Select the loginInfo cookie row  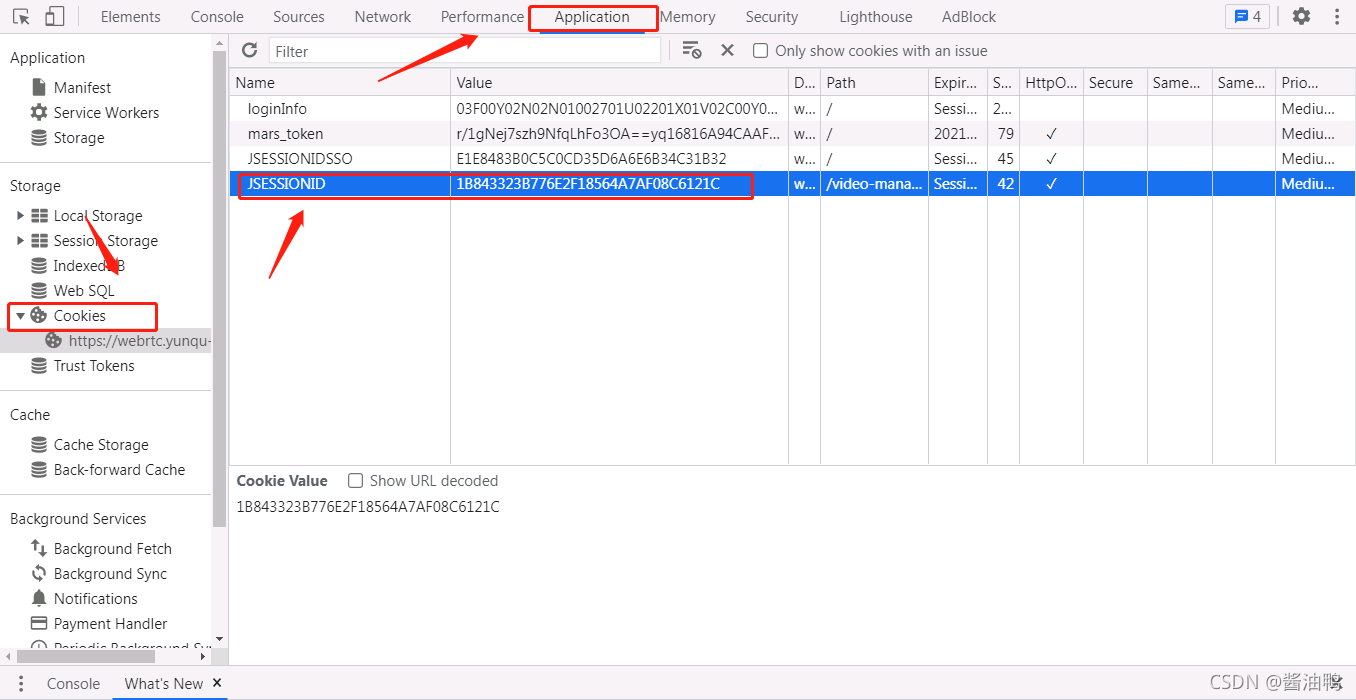(792, 109)
